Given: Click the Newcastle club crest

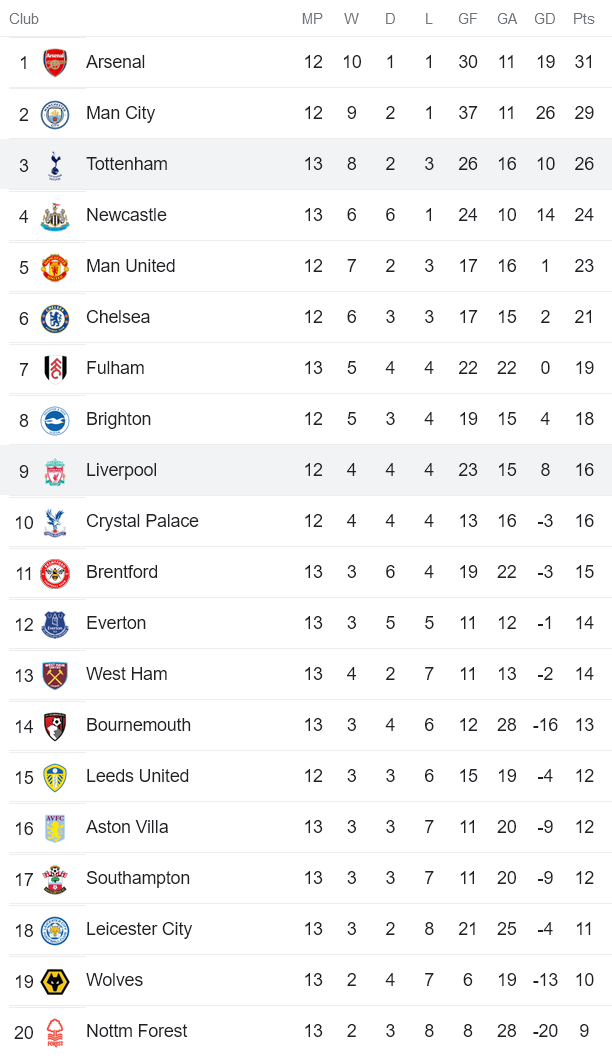Looking at the screenshot, I should coord(55,216).
